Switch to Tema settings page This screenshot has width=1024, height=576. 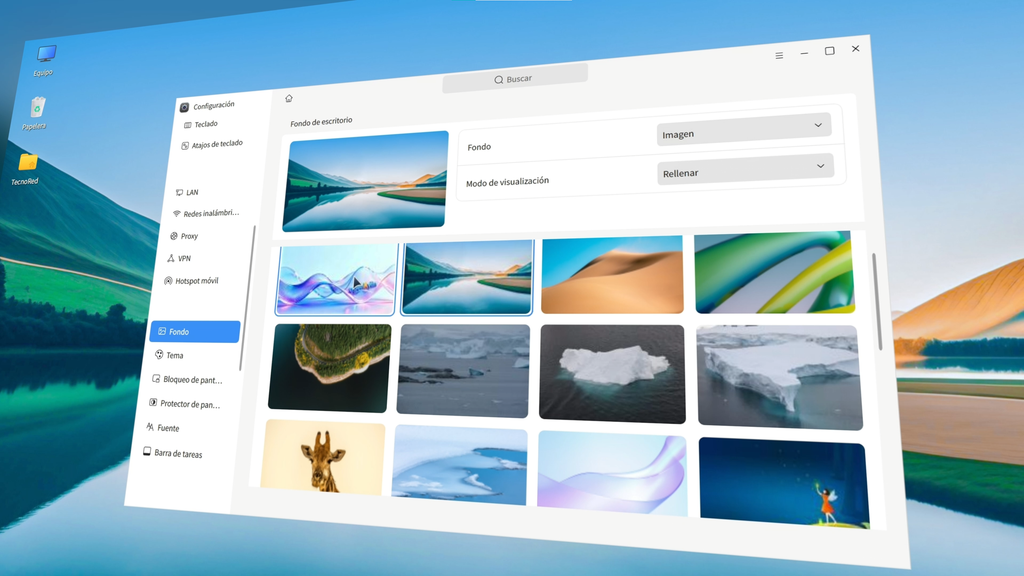click(170, 355)
